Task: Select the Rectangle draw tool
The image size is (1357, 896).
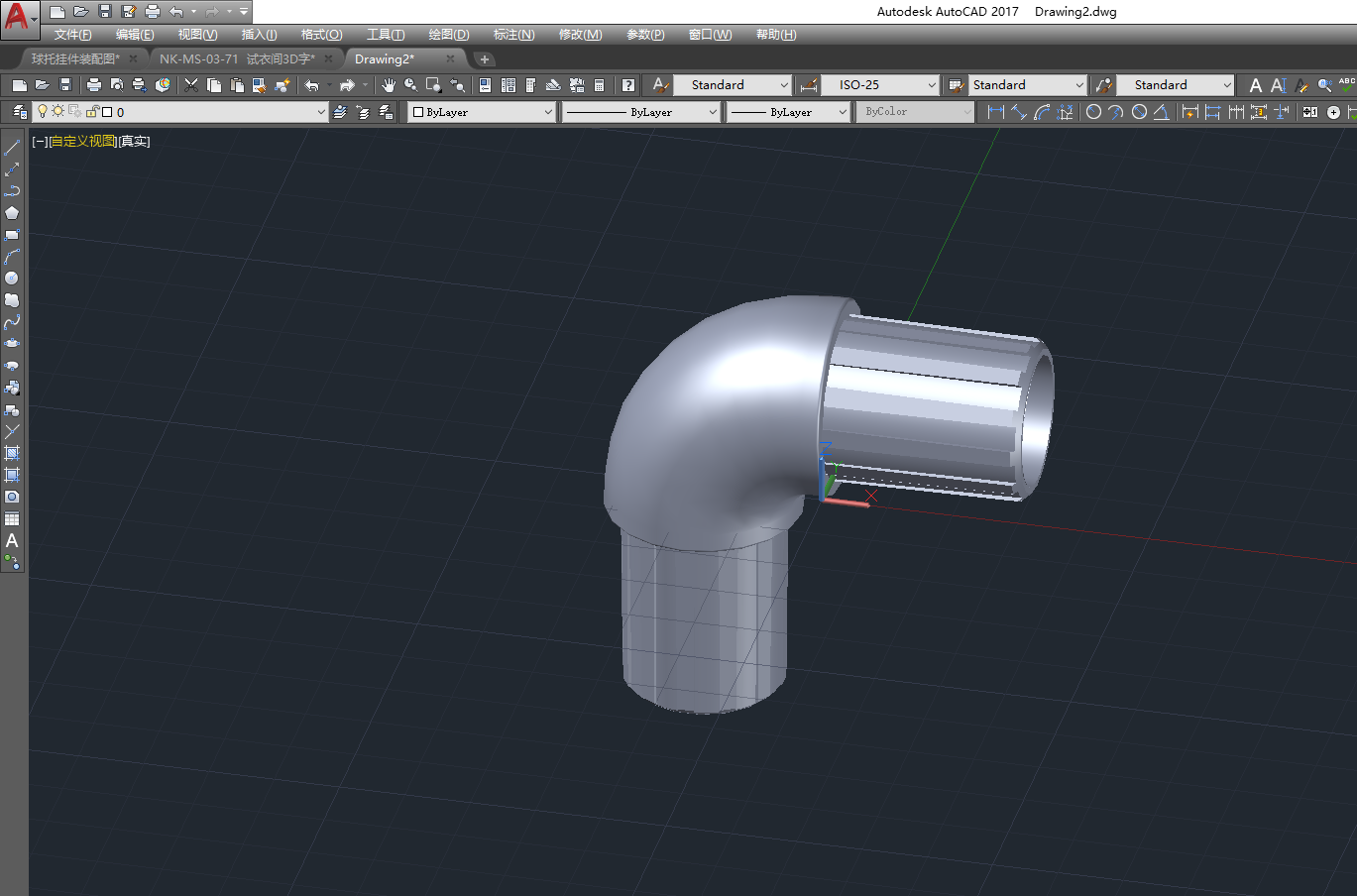Action: tap(12, 235)
